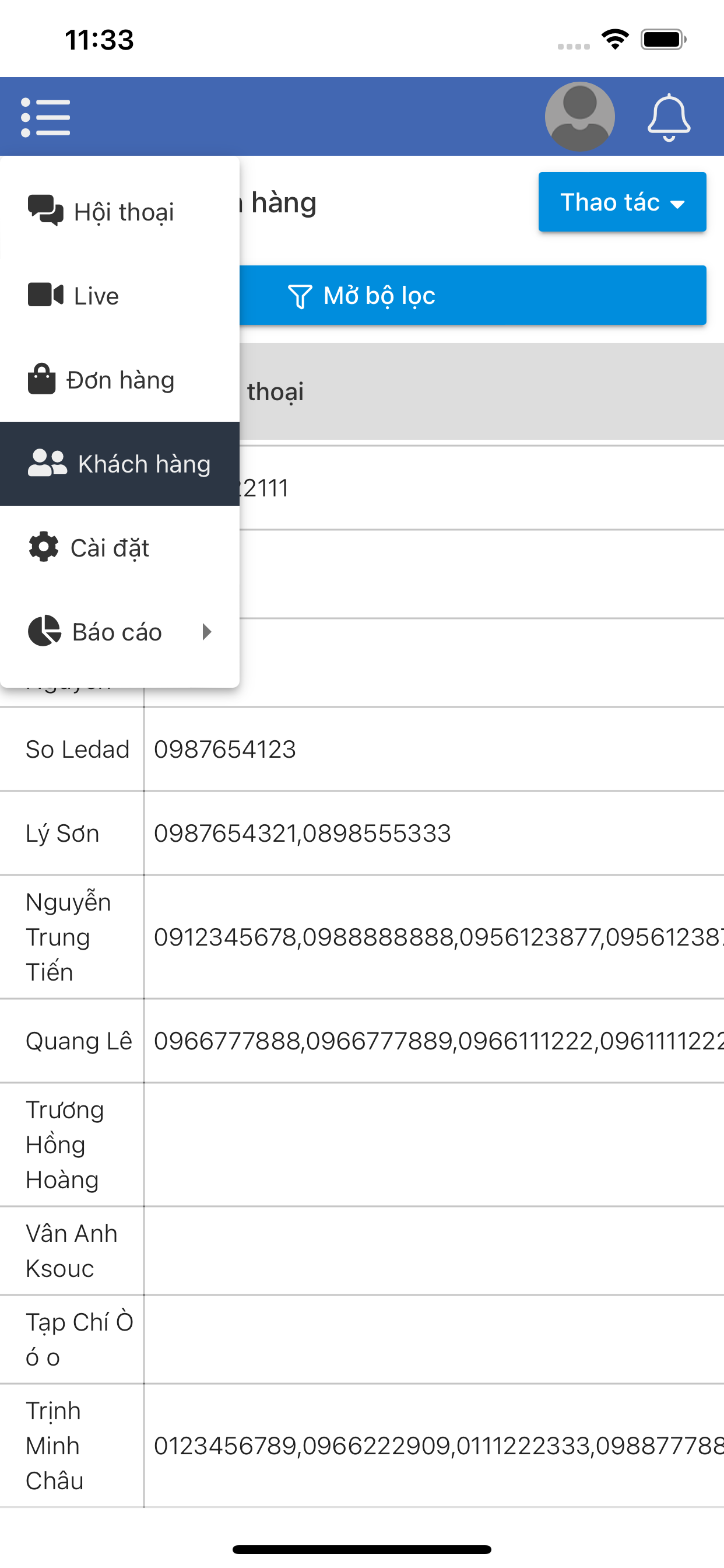The width and height of the screenshot is (724, 1568).
Task: Click phone list starting 0123456789
Action: coord(439,1445)
